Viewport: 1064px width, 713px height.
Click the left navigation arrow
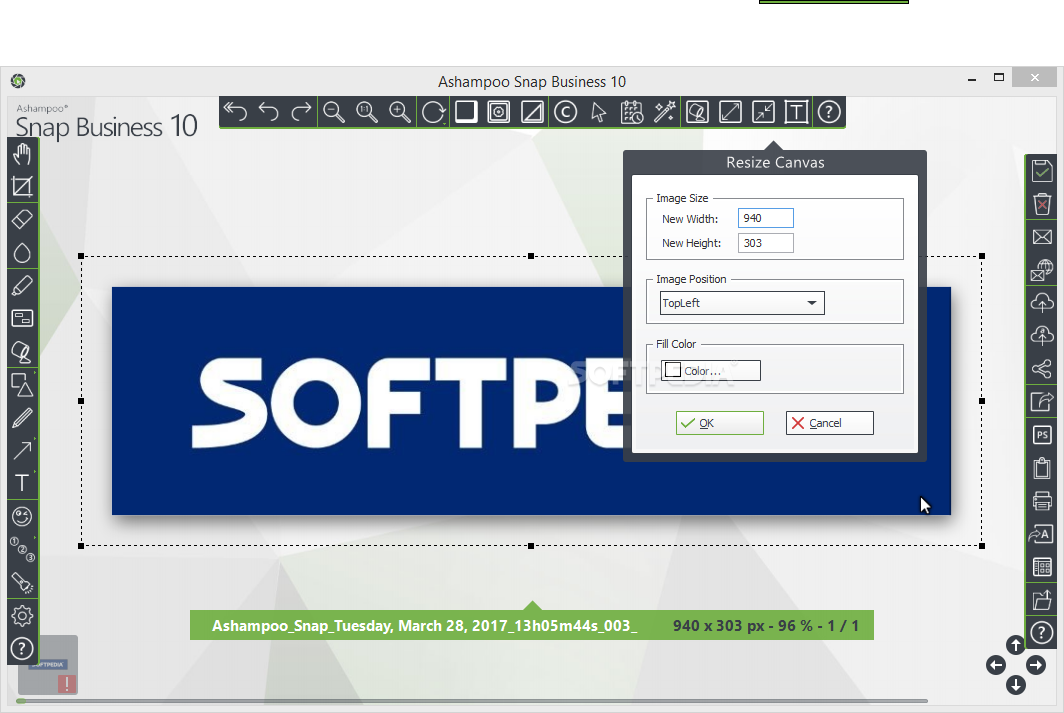click(995, 665)
